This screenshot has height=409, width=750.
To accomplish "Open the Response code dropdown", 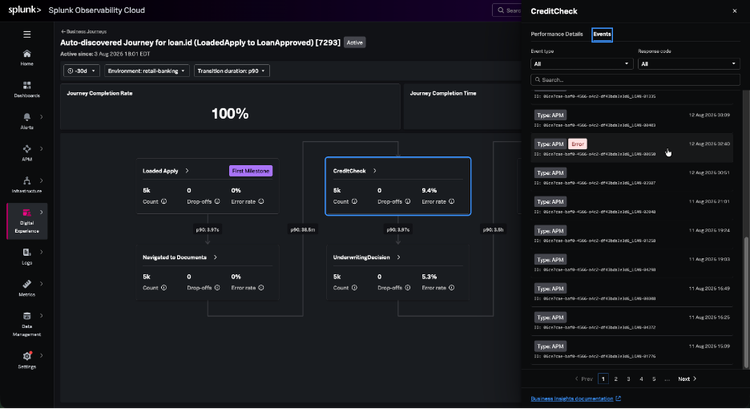I will (689, 64).
